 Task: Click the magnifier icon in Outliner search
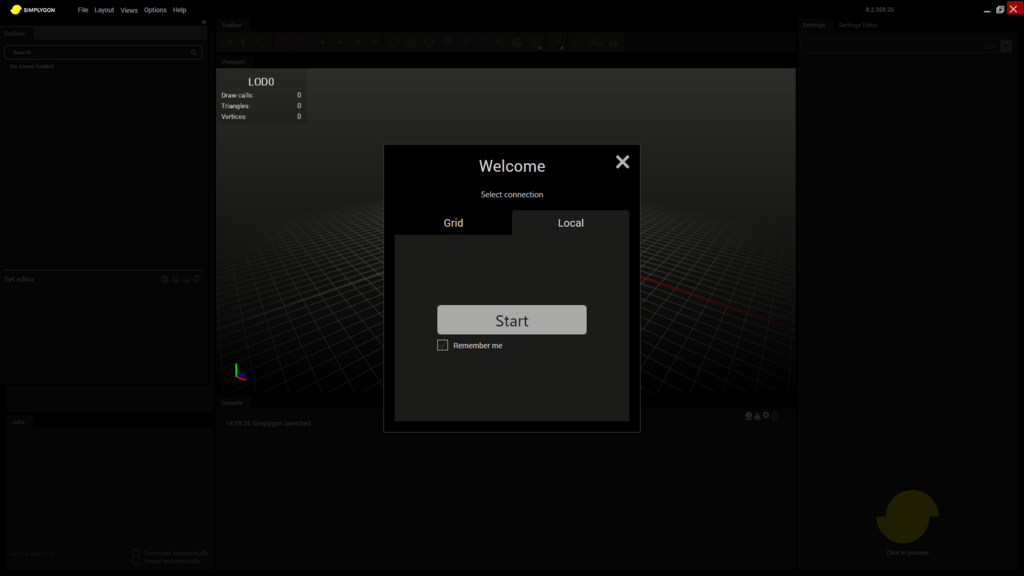point(193,52)
